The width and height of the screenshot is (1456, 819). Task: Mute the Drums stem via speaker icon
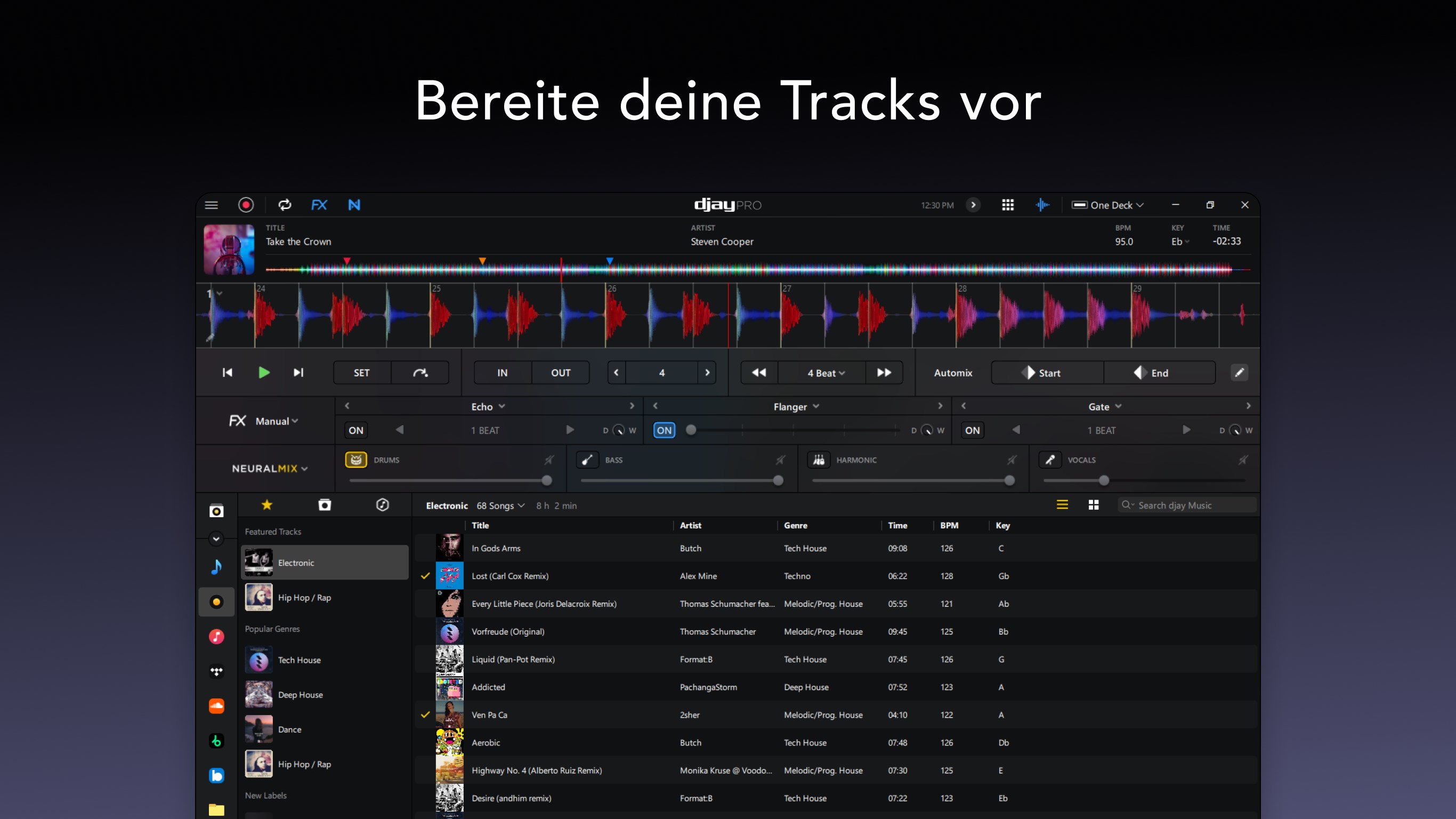(x=549, y=460)
